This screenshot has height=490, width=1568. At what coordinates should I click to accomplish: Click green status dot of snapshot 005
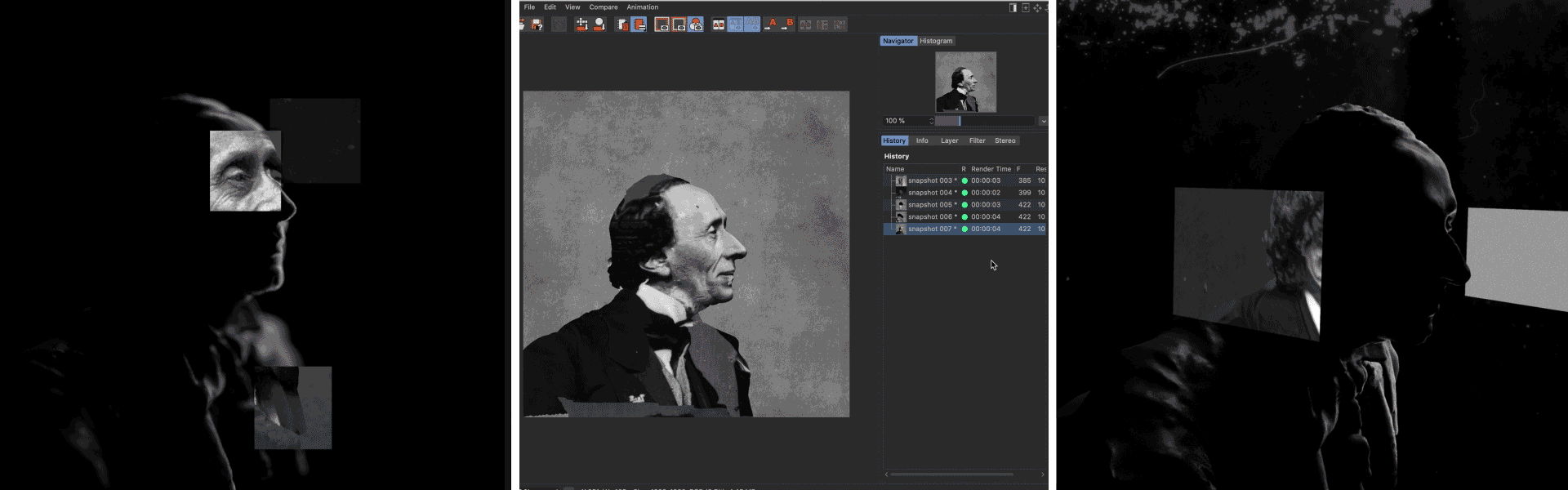[x=964, y=205]
